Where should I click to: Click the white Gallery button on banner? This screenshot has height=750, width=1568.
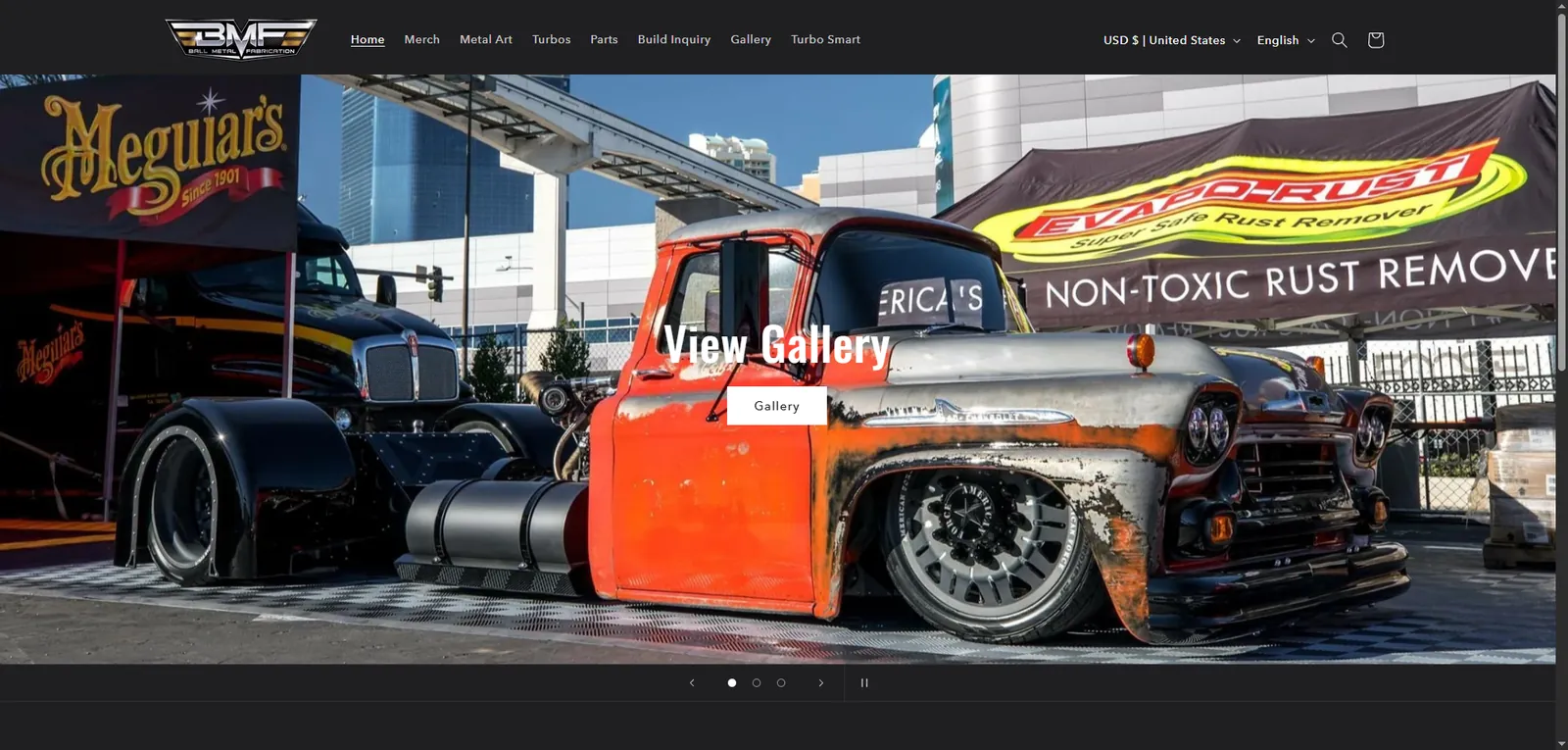point(777,406)
